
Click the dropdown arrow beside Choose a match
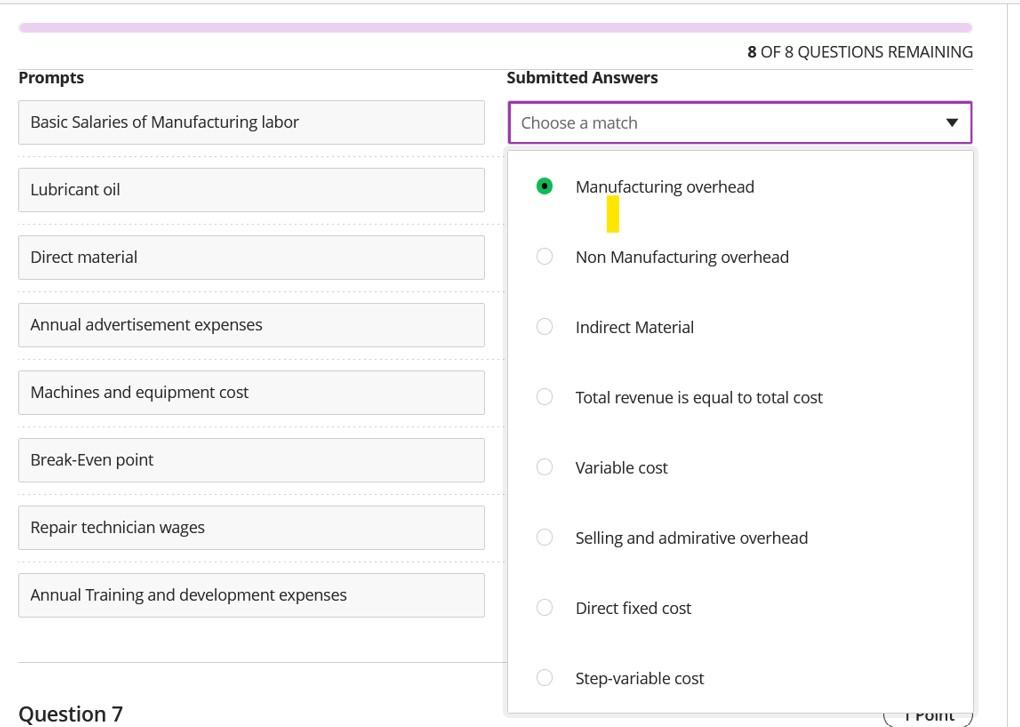pyautogui.click(x=951, y=123)
